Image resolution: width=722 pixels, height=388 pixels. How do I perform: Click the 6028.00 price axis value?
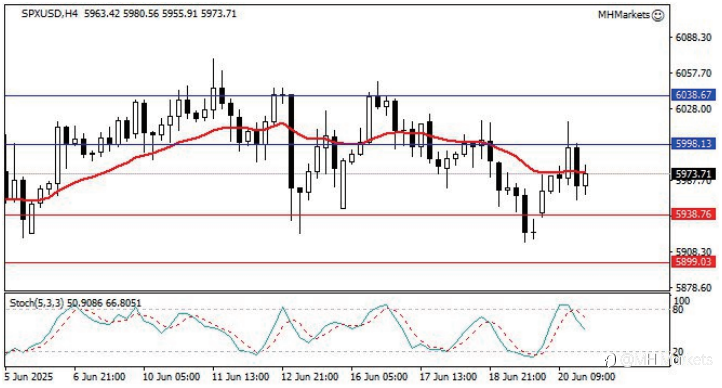click(x=693, y=109)
